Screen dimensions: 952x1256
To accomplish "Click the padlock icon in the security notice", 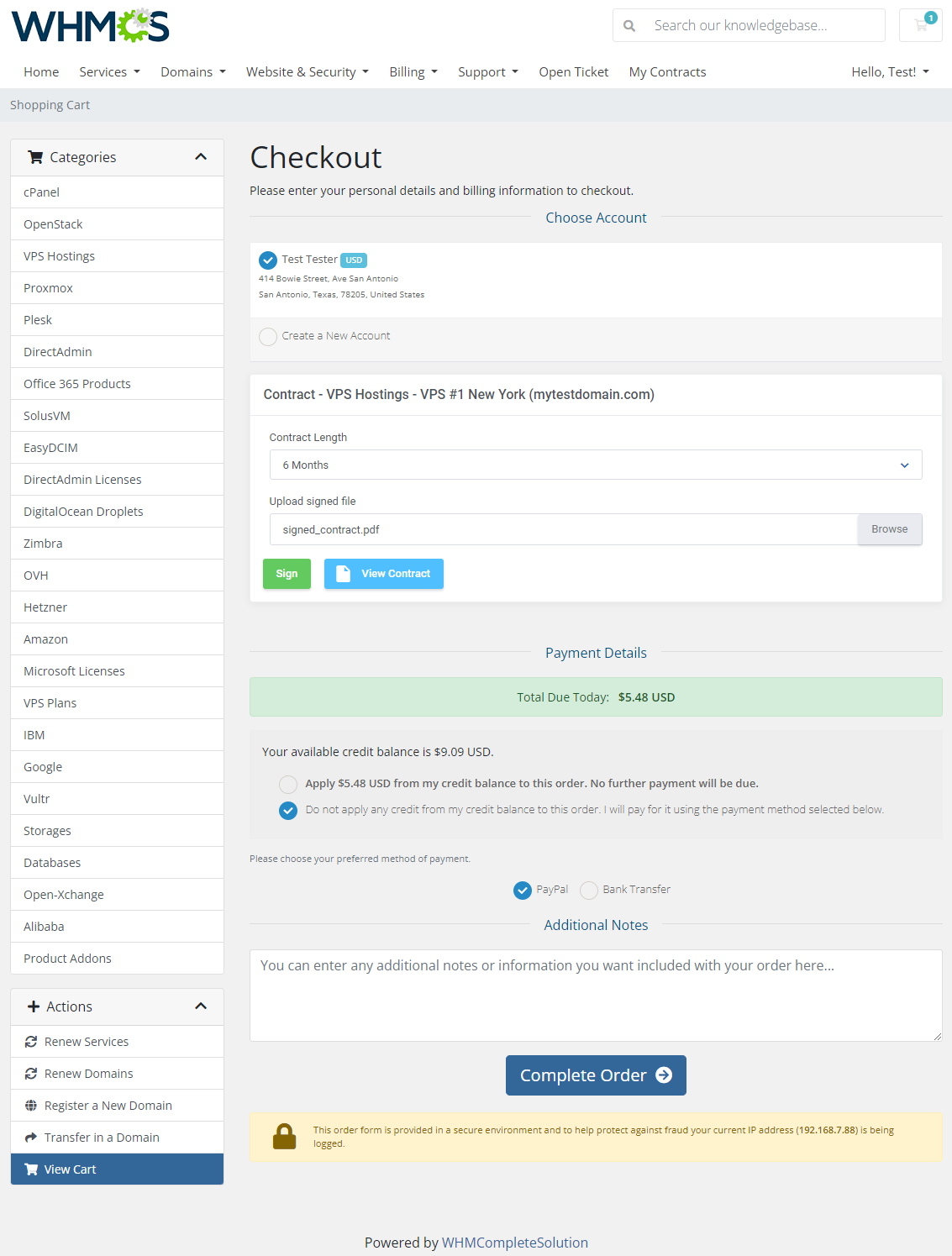I will click(285, 1136).
